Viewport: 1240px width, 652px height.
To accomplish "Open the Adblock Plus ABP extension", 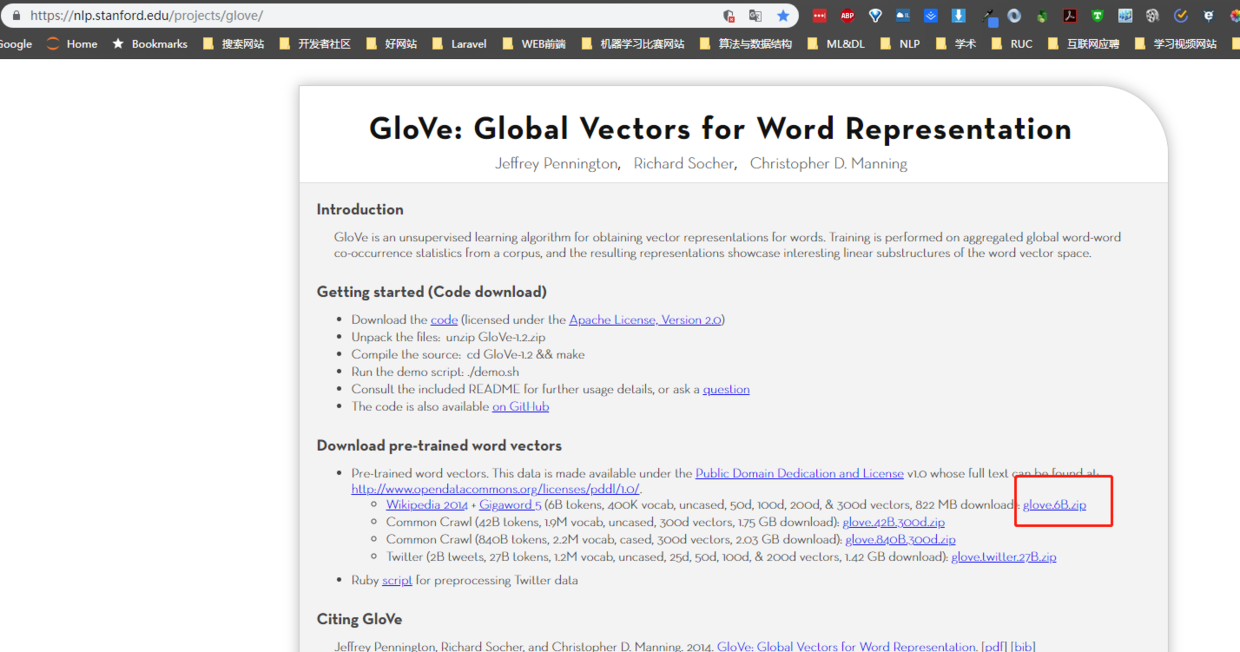I will pyautogui.click(x=847, y=16).
